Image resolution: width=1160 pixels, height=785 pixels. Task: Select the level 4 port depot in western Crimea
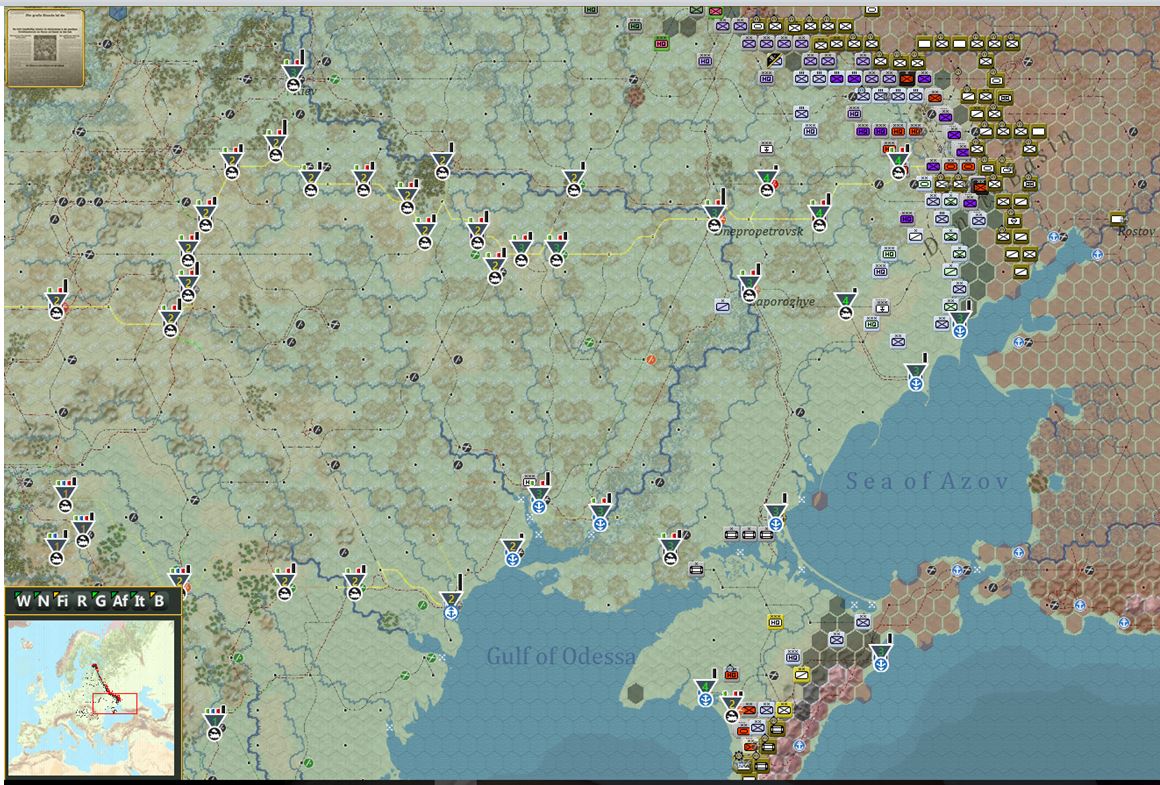tap(705, 692)
